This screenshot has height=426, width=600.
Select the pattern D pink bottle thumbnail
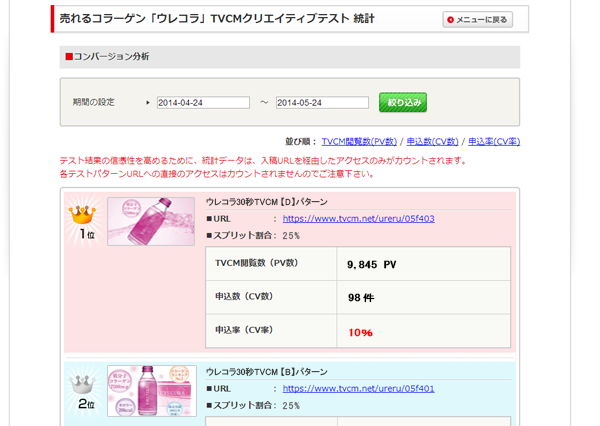(151, 221)
